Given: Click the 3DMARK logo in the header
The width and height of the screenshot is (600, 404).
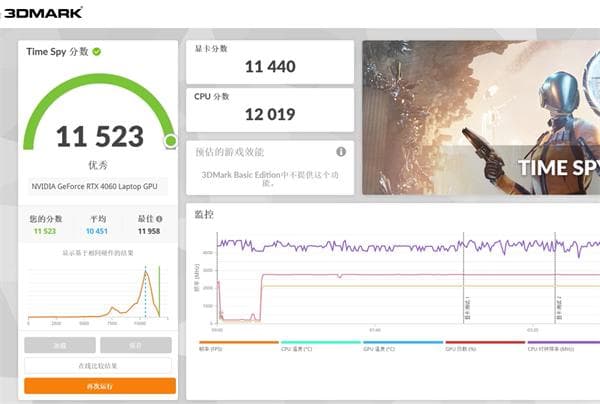Looking at the screenshot, I should (x=42, y=13).
